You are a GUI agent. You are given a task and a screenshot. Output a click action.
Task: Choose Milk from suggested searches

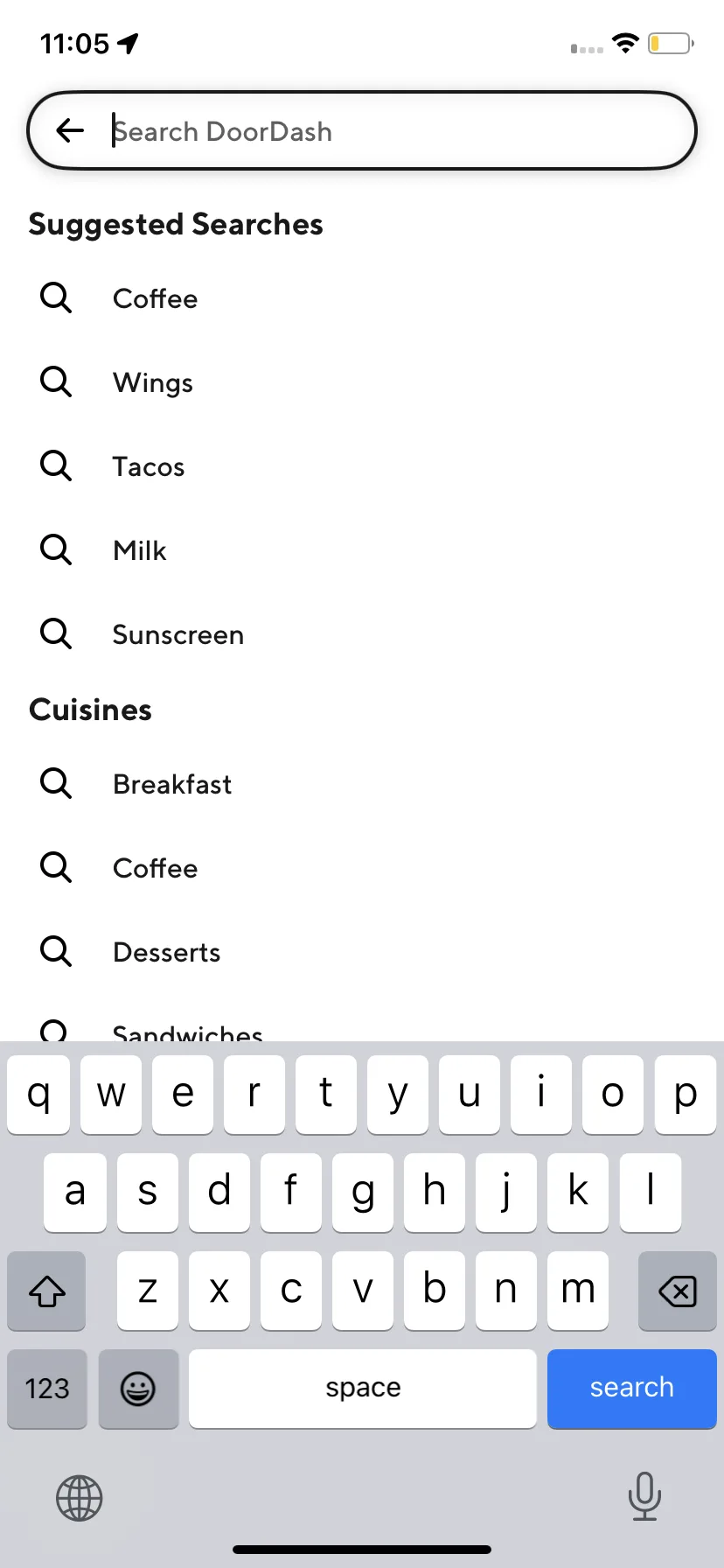(x=140, y=550)
